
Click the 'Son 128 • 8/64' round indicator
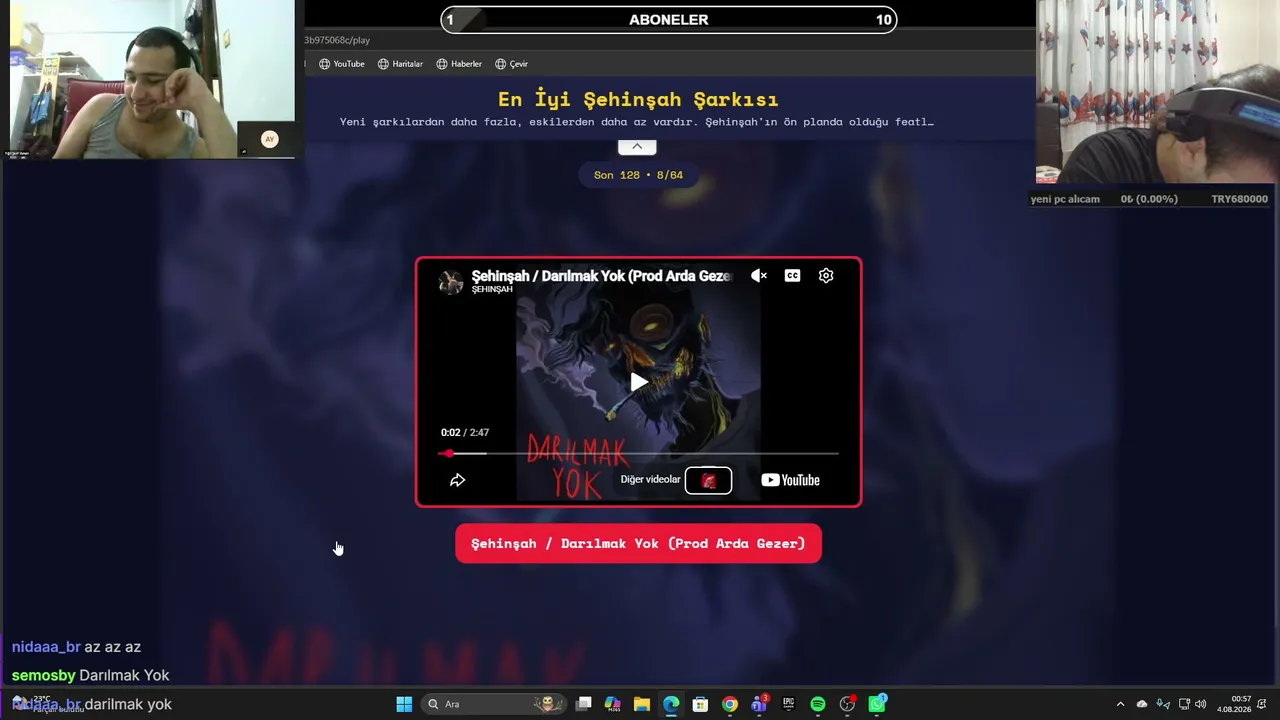638,175
